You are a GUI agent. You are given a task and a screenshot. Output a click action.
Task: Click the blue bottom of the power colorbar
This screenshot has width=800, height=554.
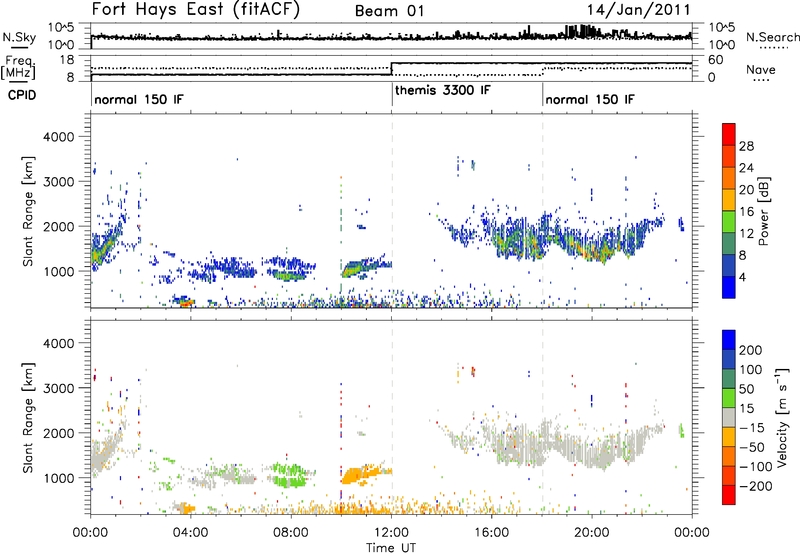[x=729, y=287]
